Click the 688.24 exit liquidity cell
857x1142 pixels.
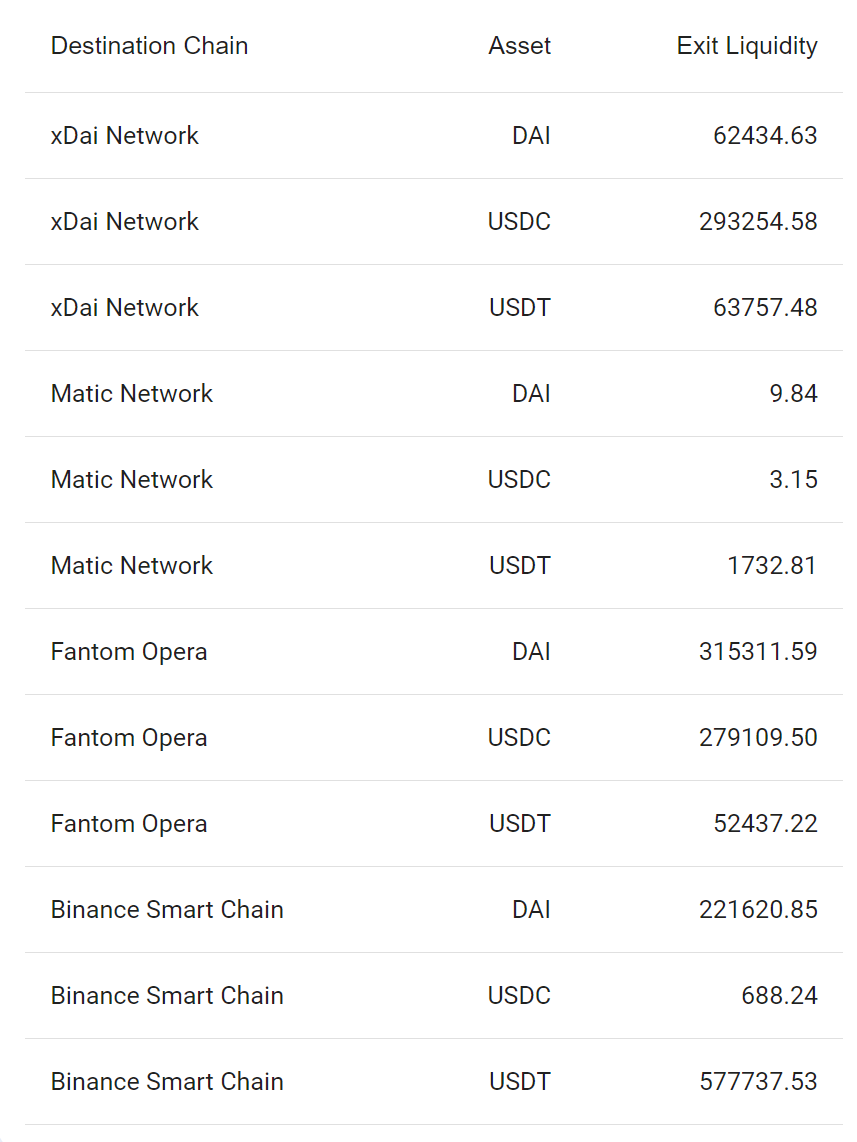click(779, 995)
